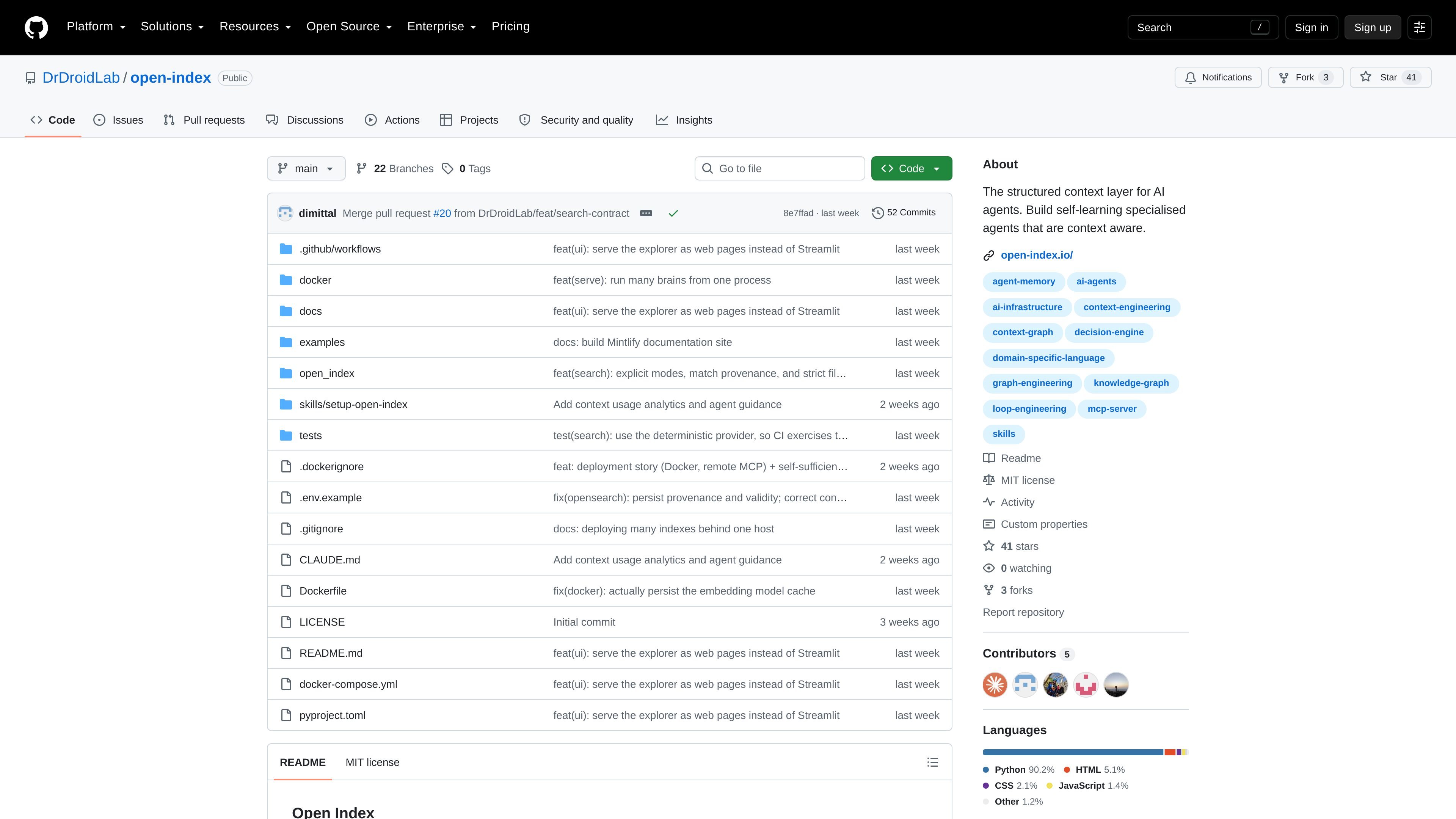Open the mcp-server topic tag

tap(1112, 409)
